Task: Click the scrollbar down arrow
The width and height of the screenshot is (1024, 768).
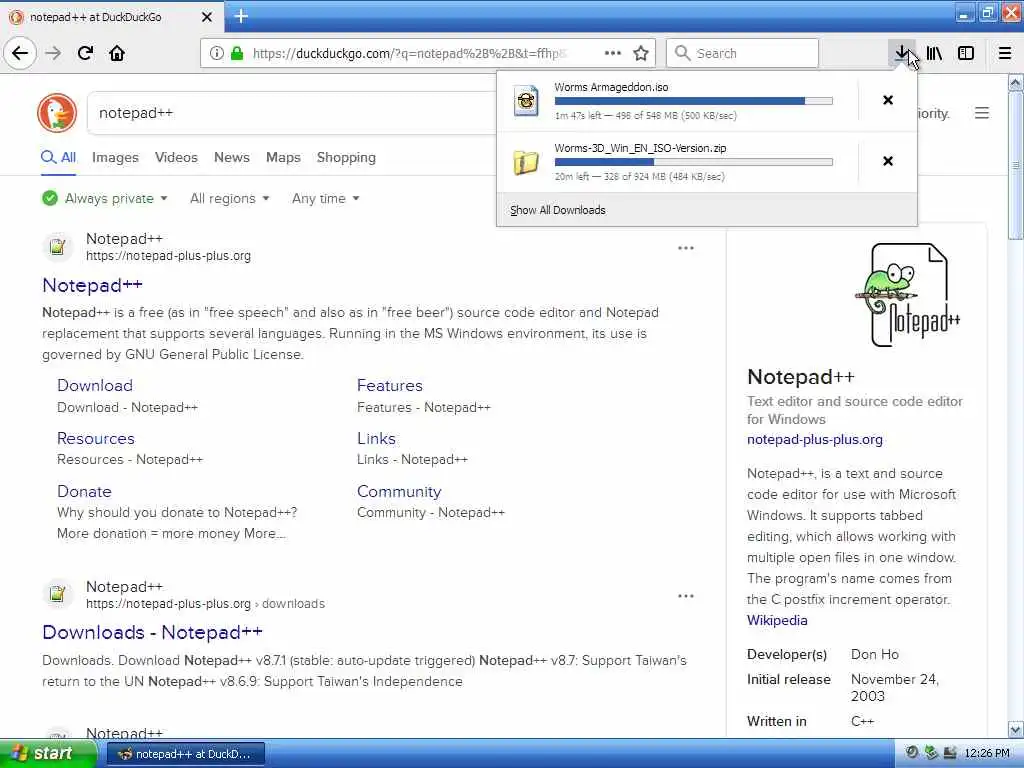Action: tap(1016, 729)
